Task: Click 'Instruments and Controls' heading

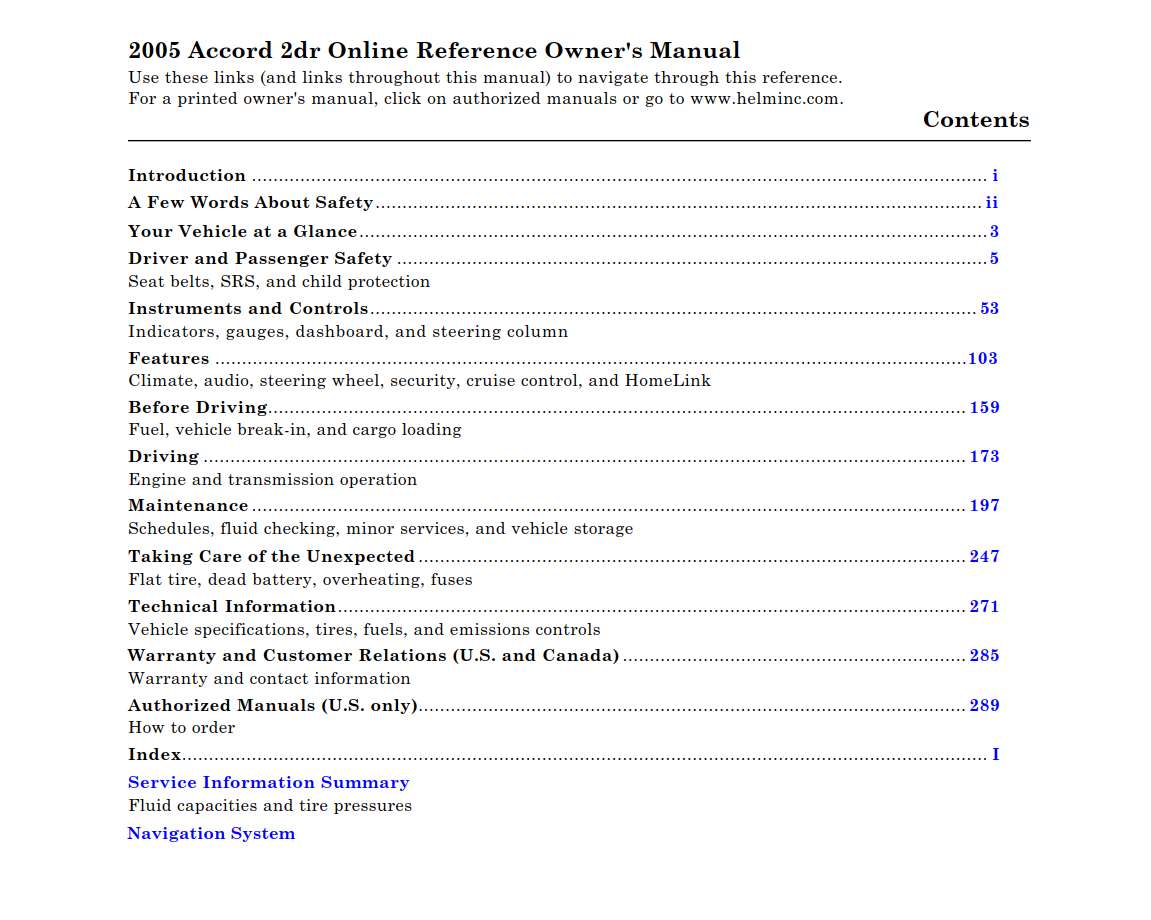Action: [248, 308]
